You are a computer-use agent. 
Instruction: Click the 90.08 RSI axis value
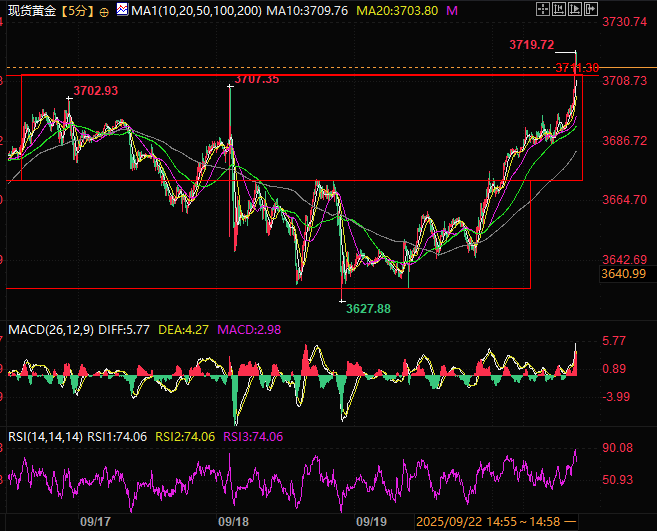[618, 448]
